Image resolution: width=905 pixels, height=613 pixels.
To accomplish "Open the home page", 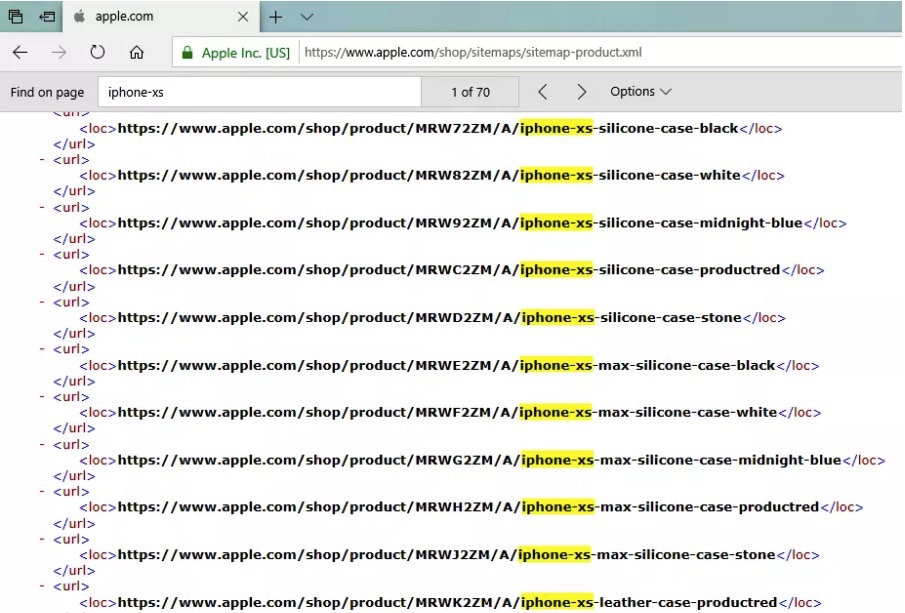I will [x=136, y=53].
